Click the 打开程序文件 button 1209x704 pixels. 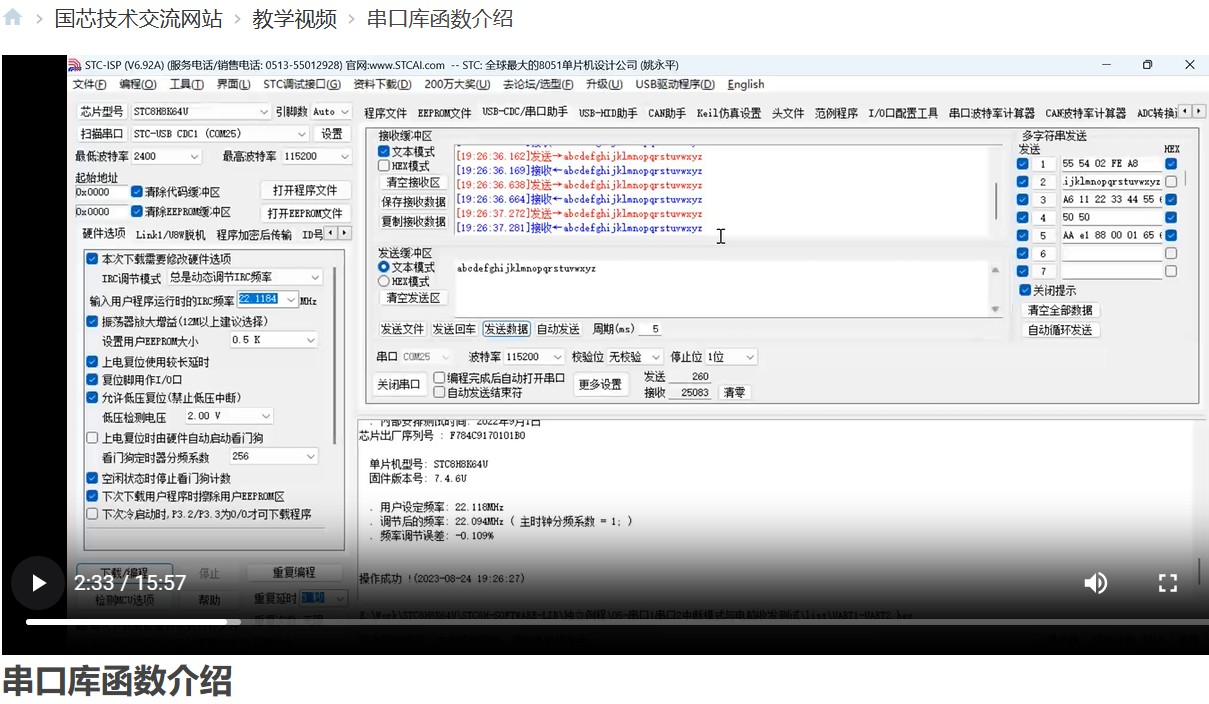305,190
